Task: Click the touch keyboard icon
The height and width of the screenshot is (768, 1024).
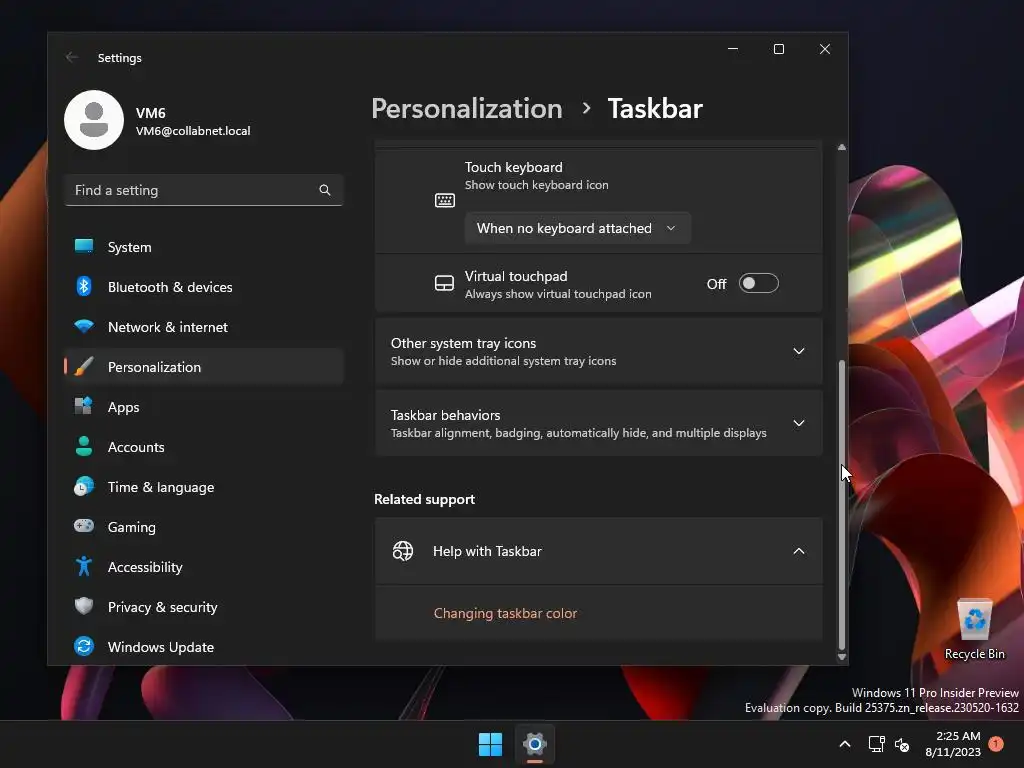Action: (x=445, y=200)
